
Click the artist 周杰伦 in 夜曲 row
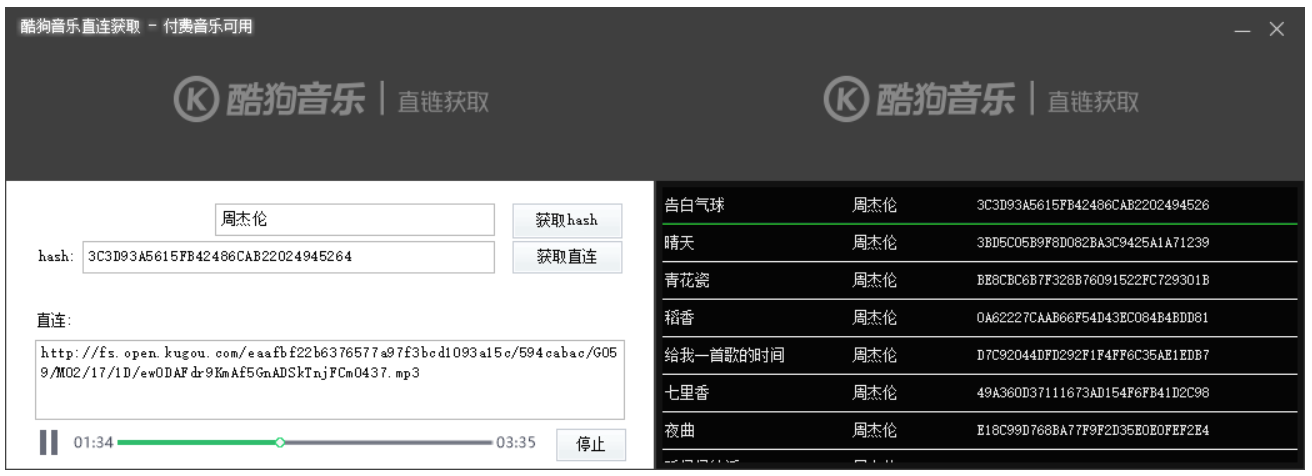[x=874, y=431]
